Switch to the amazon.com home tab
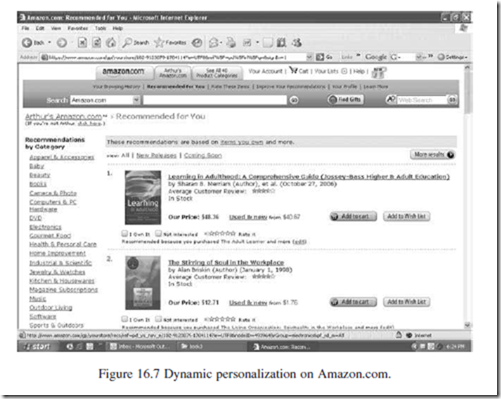Screen dimensions: 501x399 point(123,72)
